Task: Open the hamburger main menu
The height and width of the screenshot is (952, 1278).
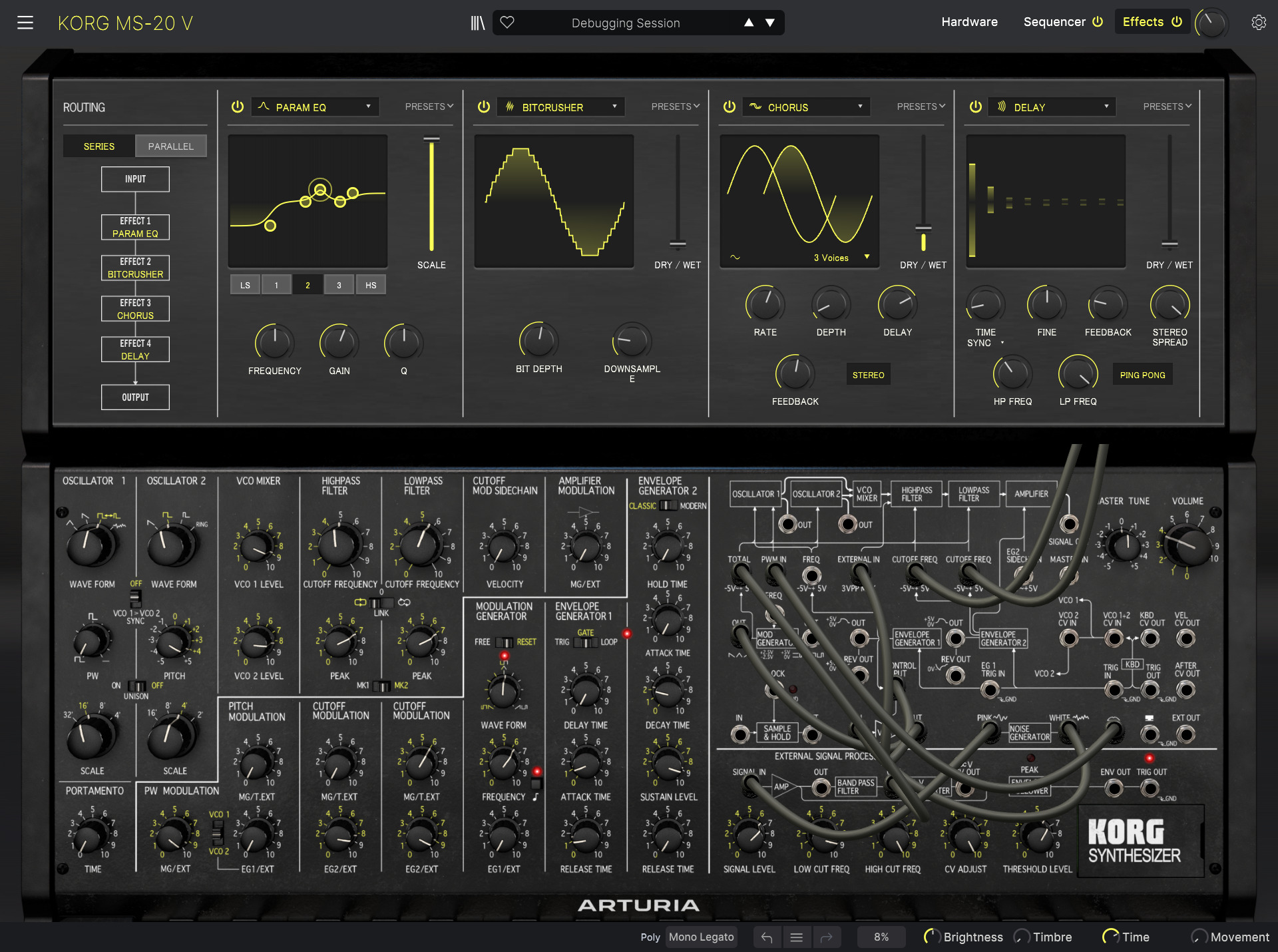Action: point(25,23)
